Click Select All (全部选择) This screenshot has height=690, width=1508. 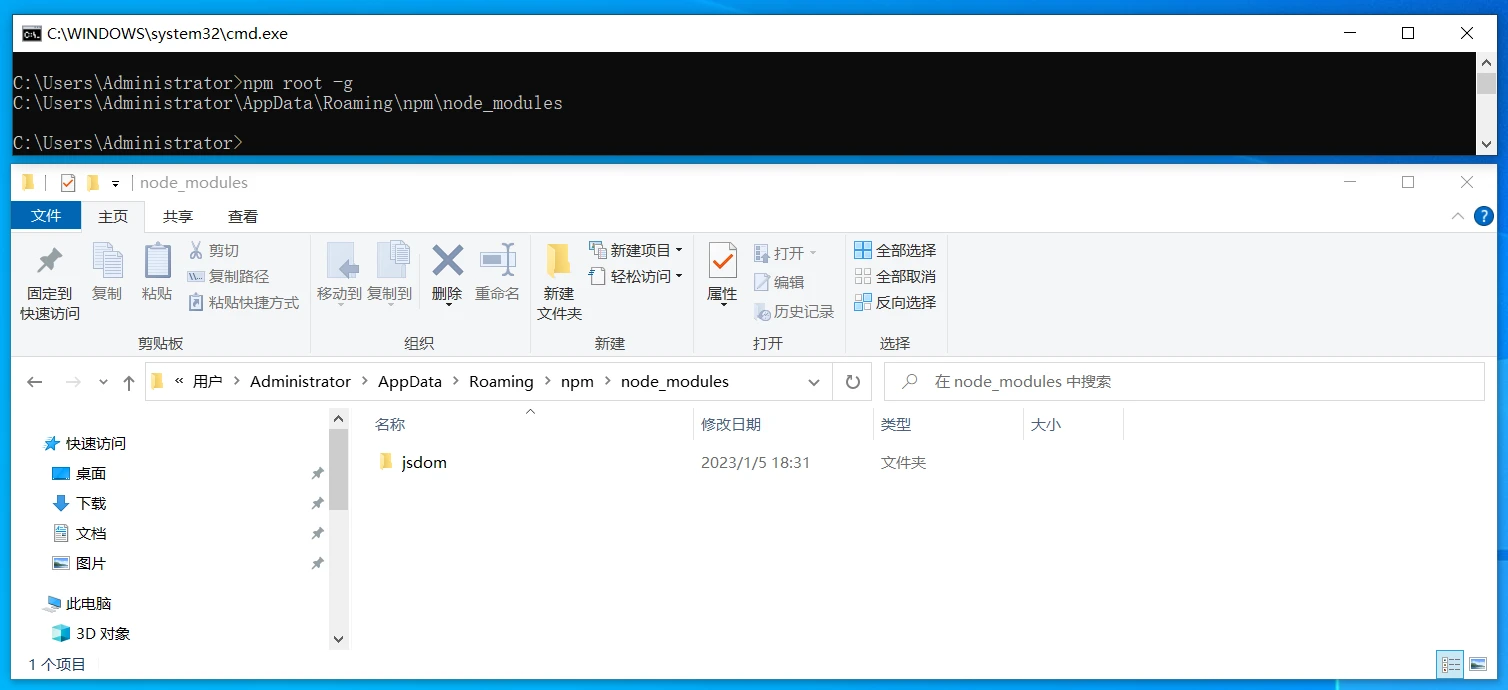click(x=896, y=250)
